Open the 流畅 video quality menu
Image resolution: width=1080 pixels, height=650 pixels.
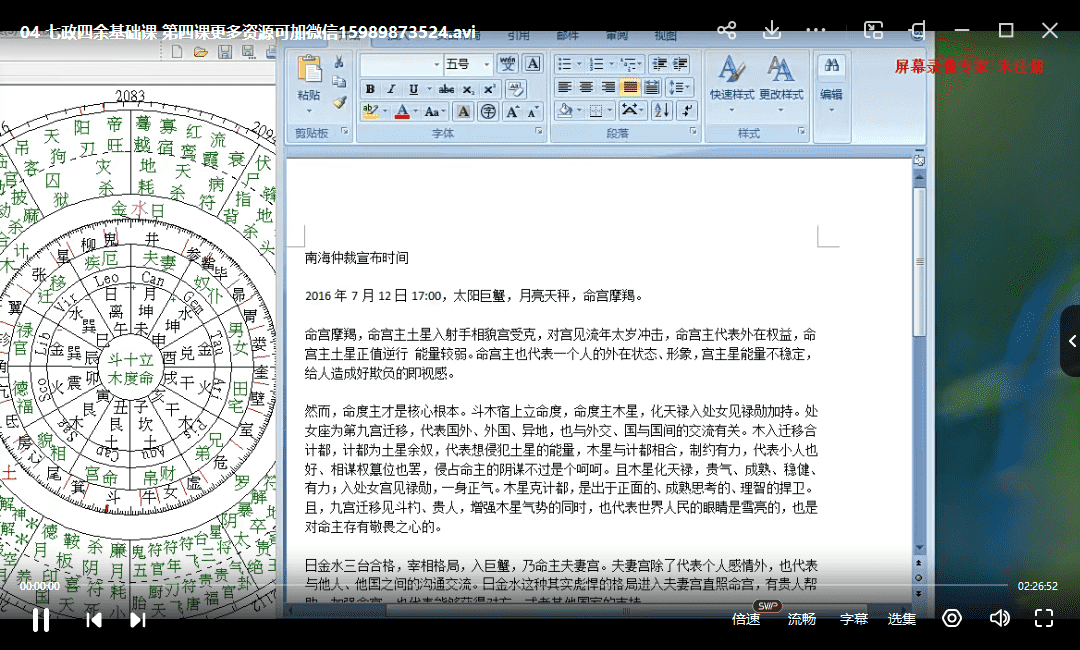coord(802,619)
